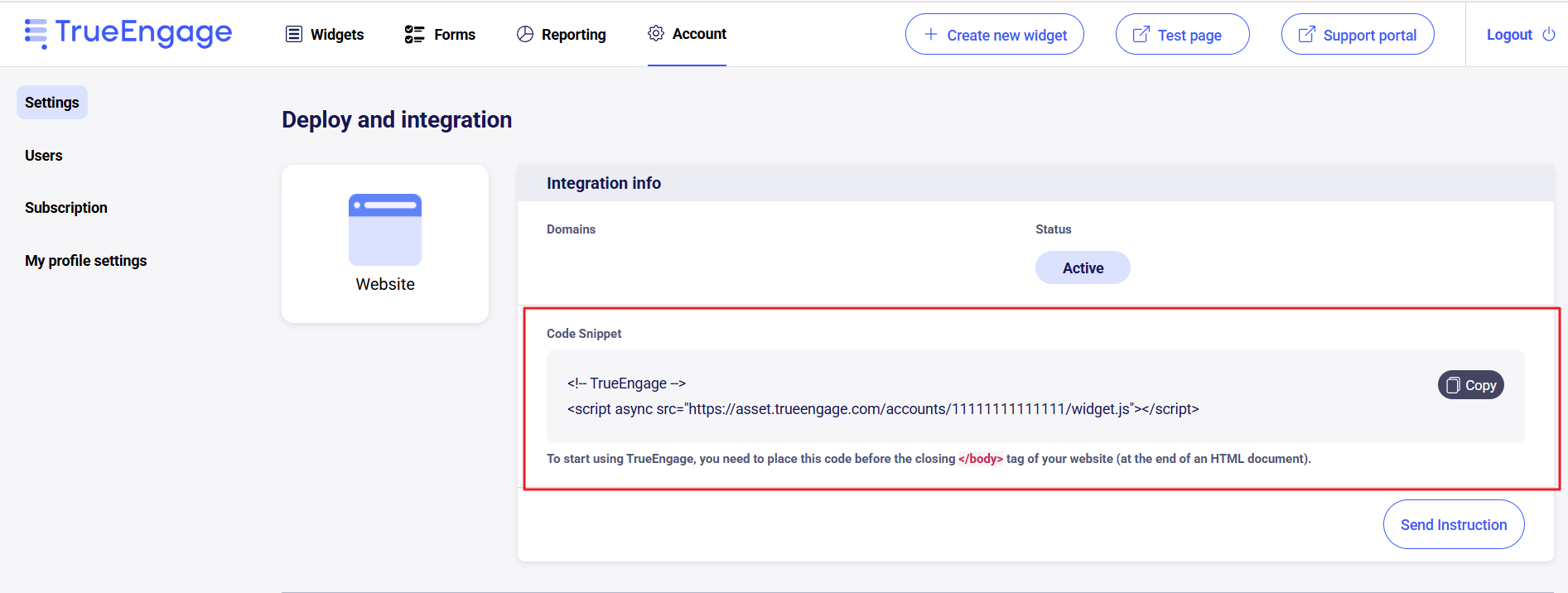The image size is (1568, 593).
Task: Click the Website browser window icon
Action: (385, 229)
